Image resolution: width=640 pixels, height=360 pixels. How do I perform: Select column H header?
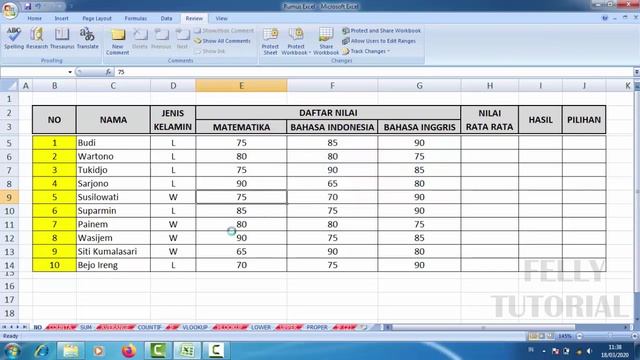point(490,86)
